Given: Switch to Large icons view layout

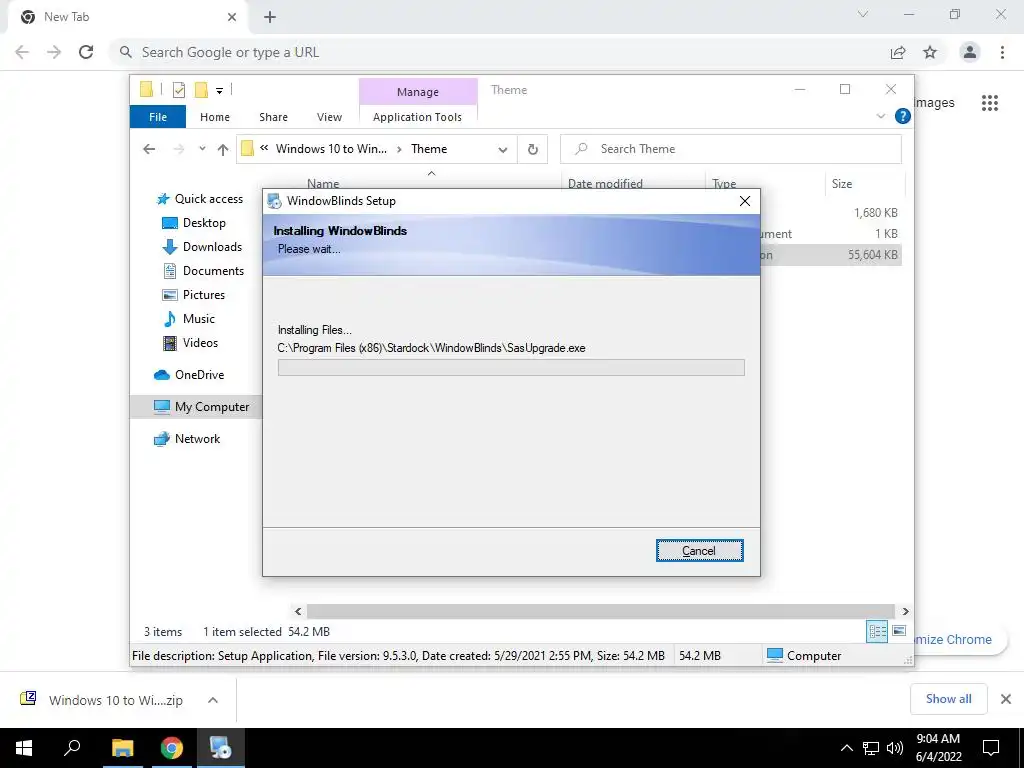Looking at the screenshot, I should [899, 631].
